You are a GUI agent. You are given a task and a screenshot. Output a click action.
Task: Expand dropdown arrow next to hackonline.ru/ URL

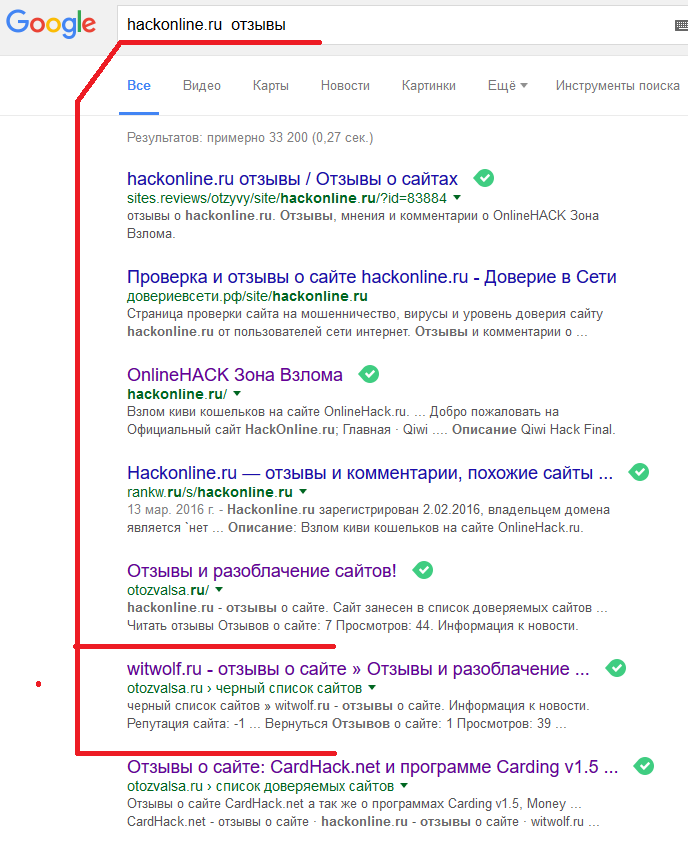(237, 393)
